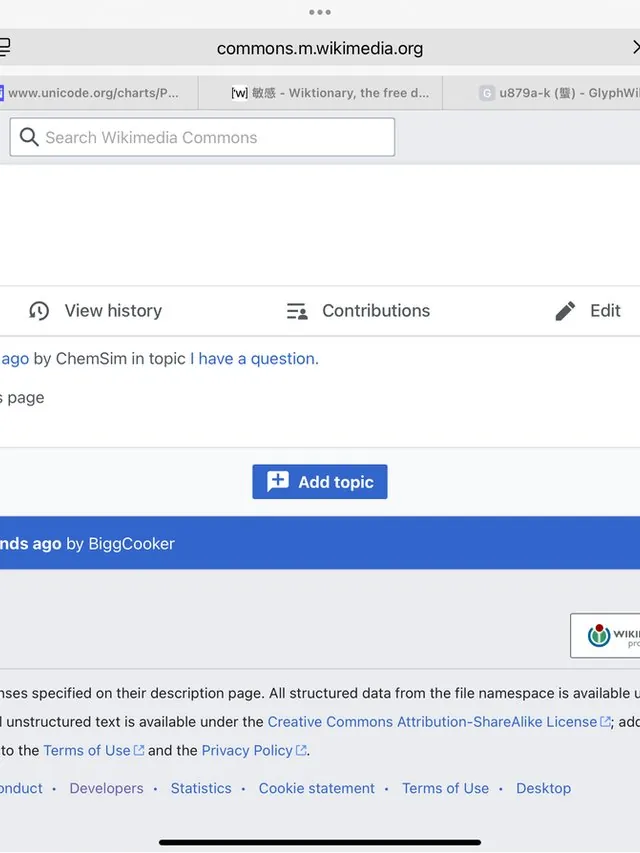Screen dimensions: 640x853
Task: Click the 'by ChemSim in topic' text
Action: pos(109,358)
